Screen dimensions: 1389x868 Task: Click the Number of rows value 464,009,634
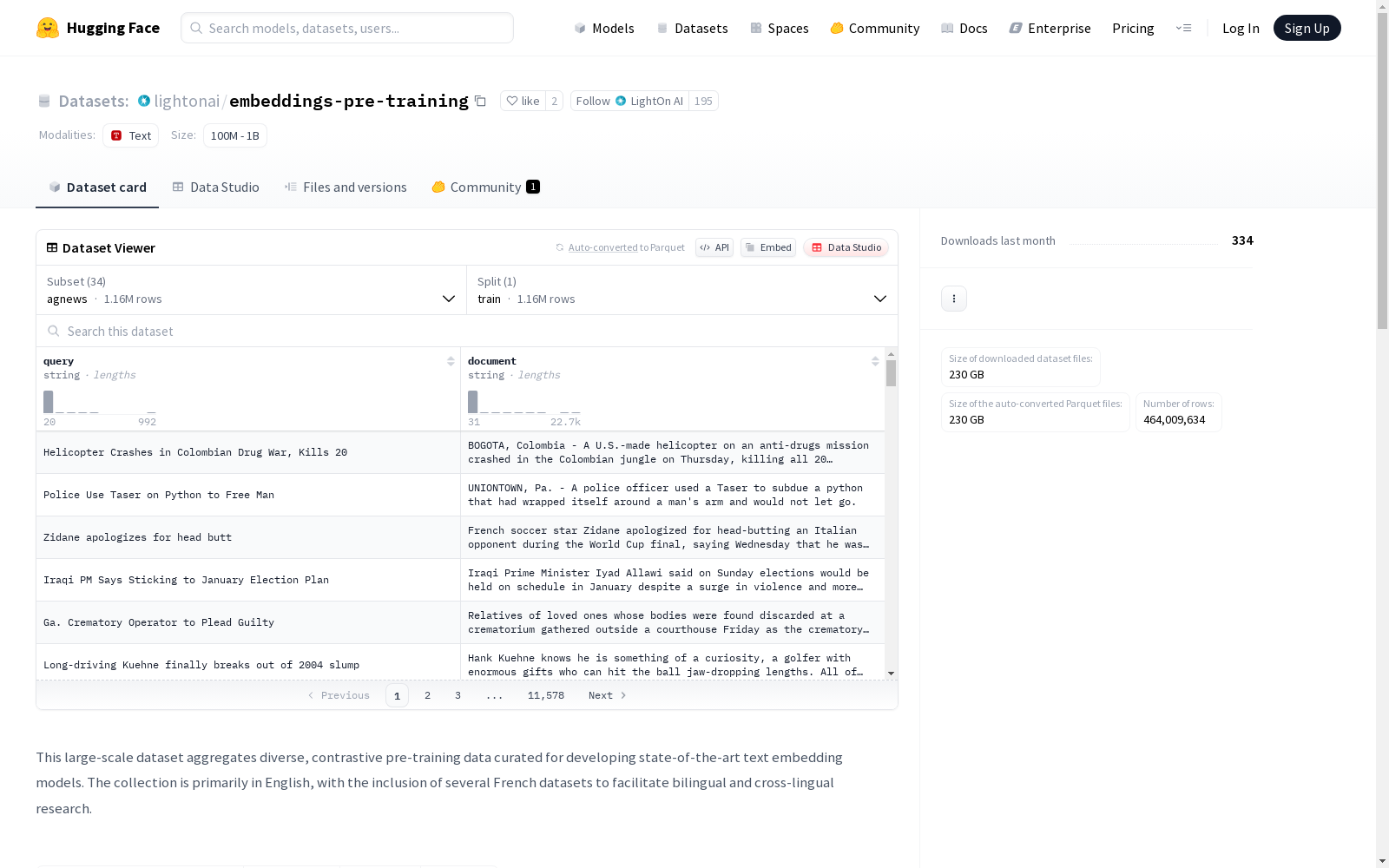coord(1175,420)
